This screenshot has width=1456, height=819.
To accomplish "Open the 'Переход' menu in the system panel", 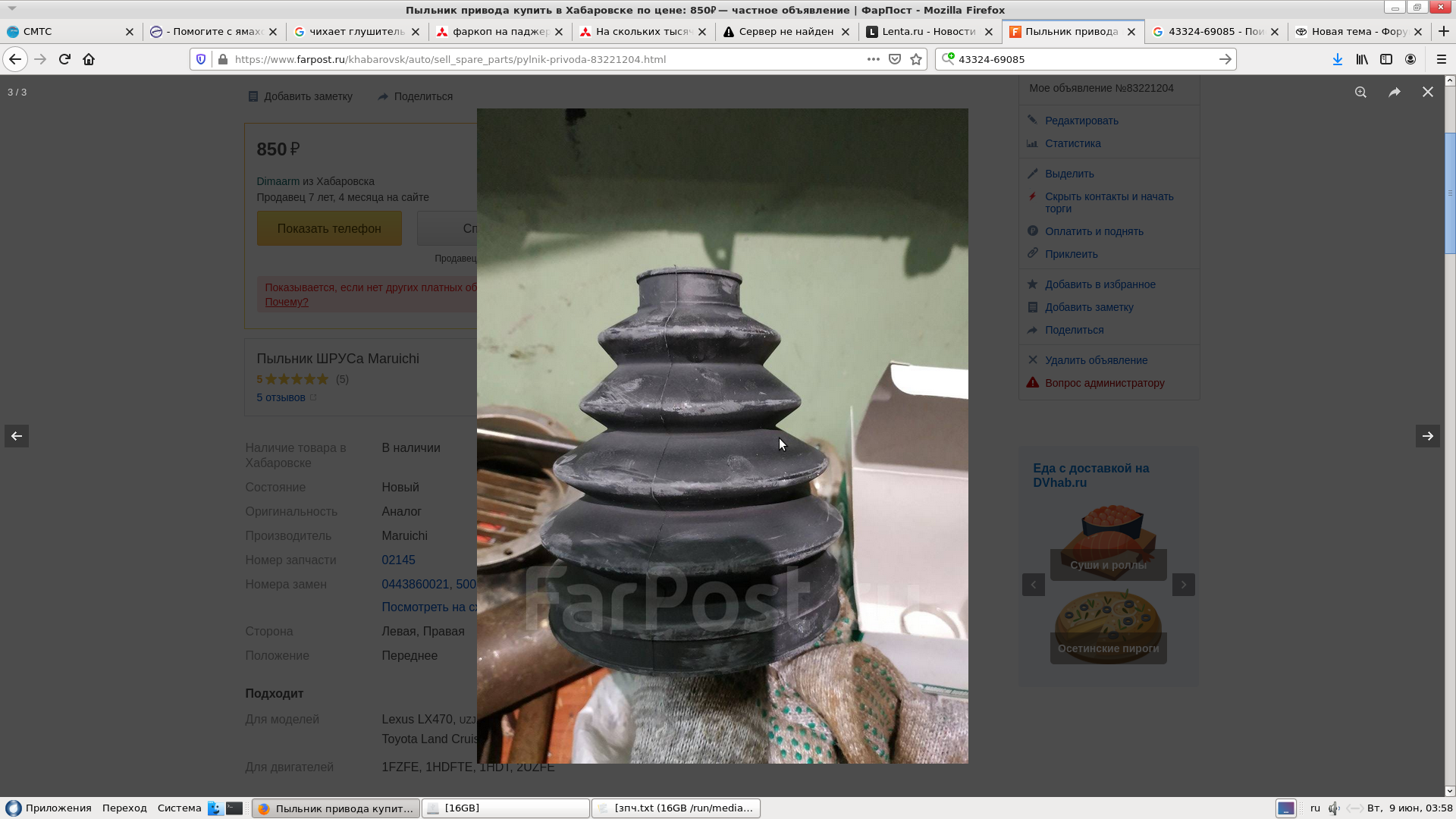I will click(124, 808).
